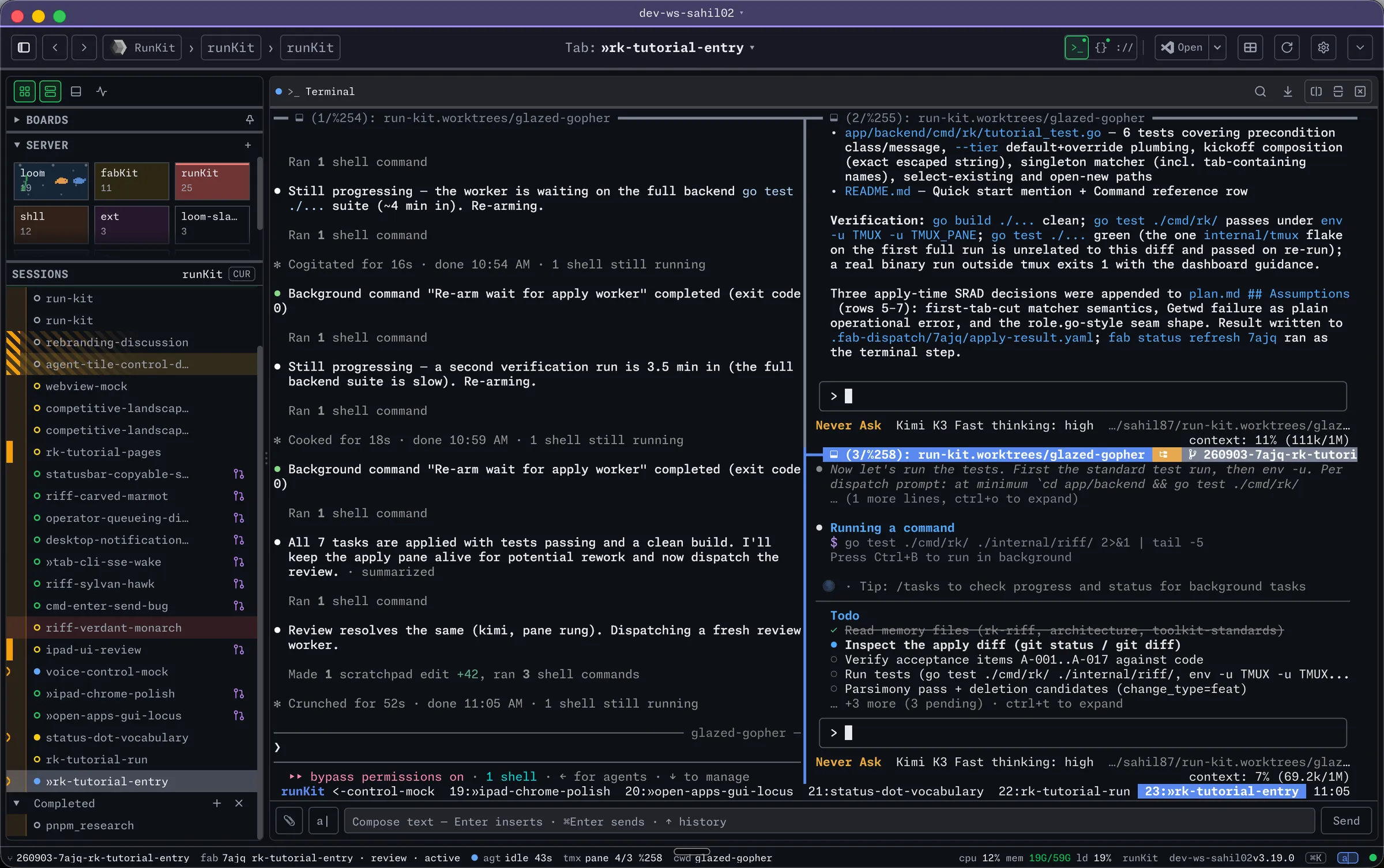Image resolution: width=1384 pixels, height=868 pixels.
Task: Open settings via the gear icon
Action: (x=1323, y=47)
